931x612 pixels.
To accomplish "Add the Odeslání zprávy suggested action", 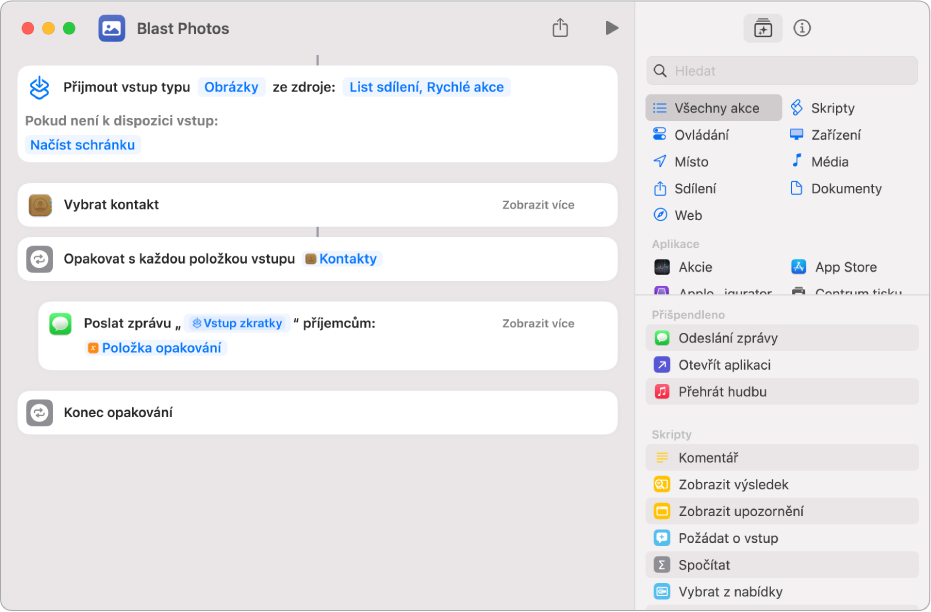I will coord(727,338).
